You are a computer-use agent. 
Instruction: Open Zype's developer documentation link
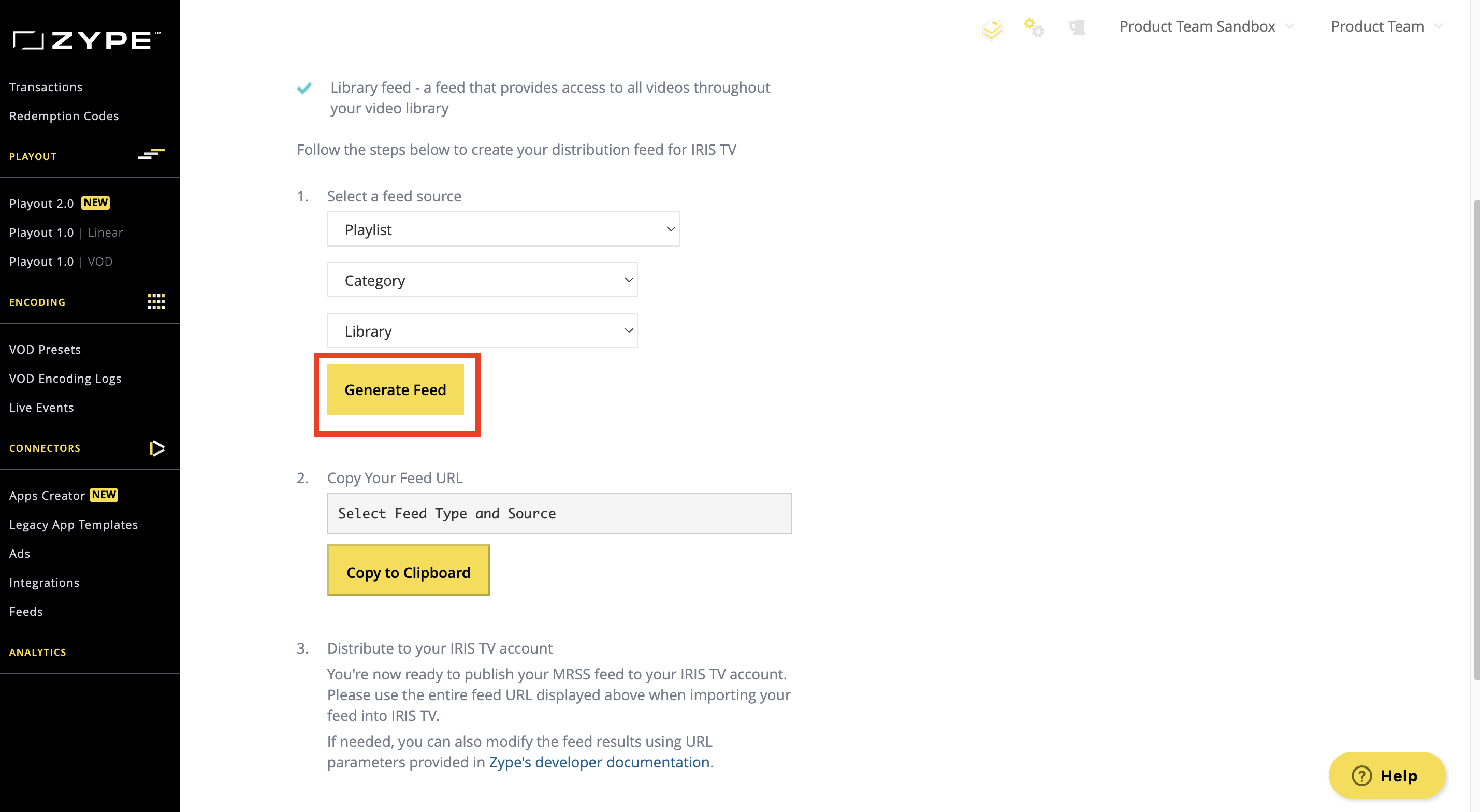(x=599, y=762)
